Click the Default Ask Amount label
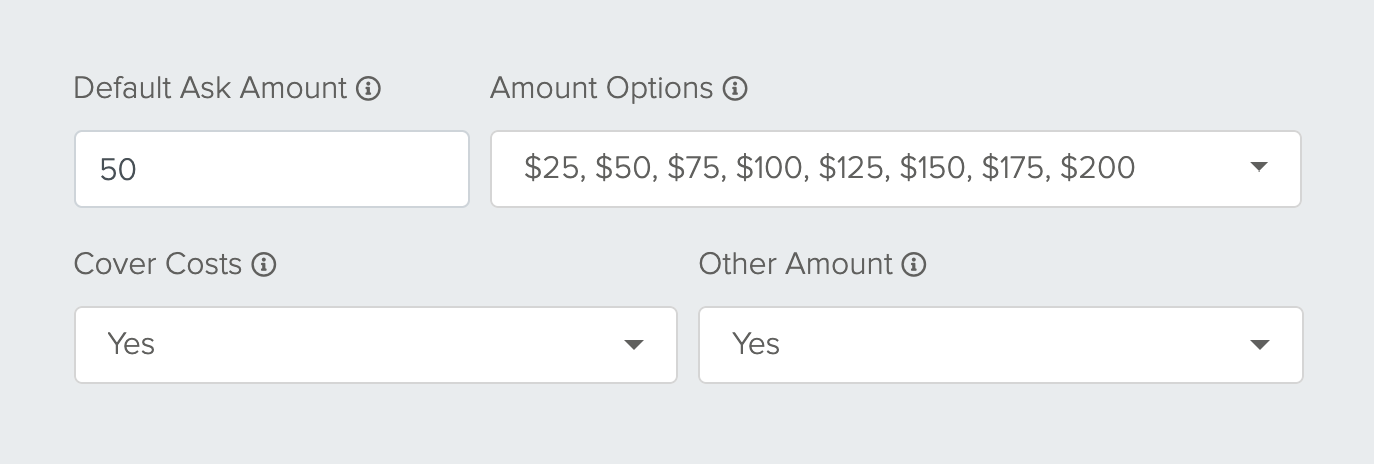Image resolution: width=1374 pixels, height=464 pixels. click(x=211, y=88)
